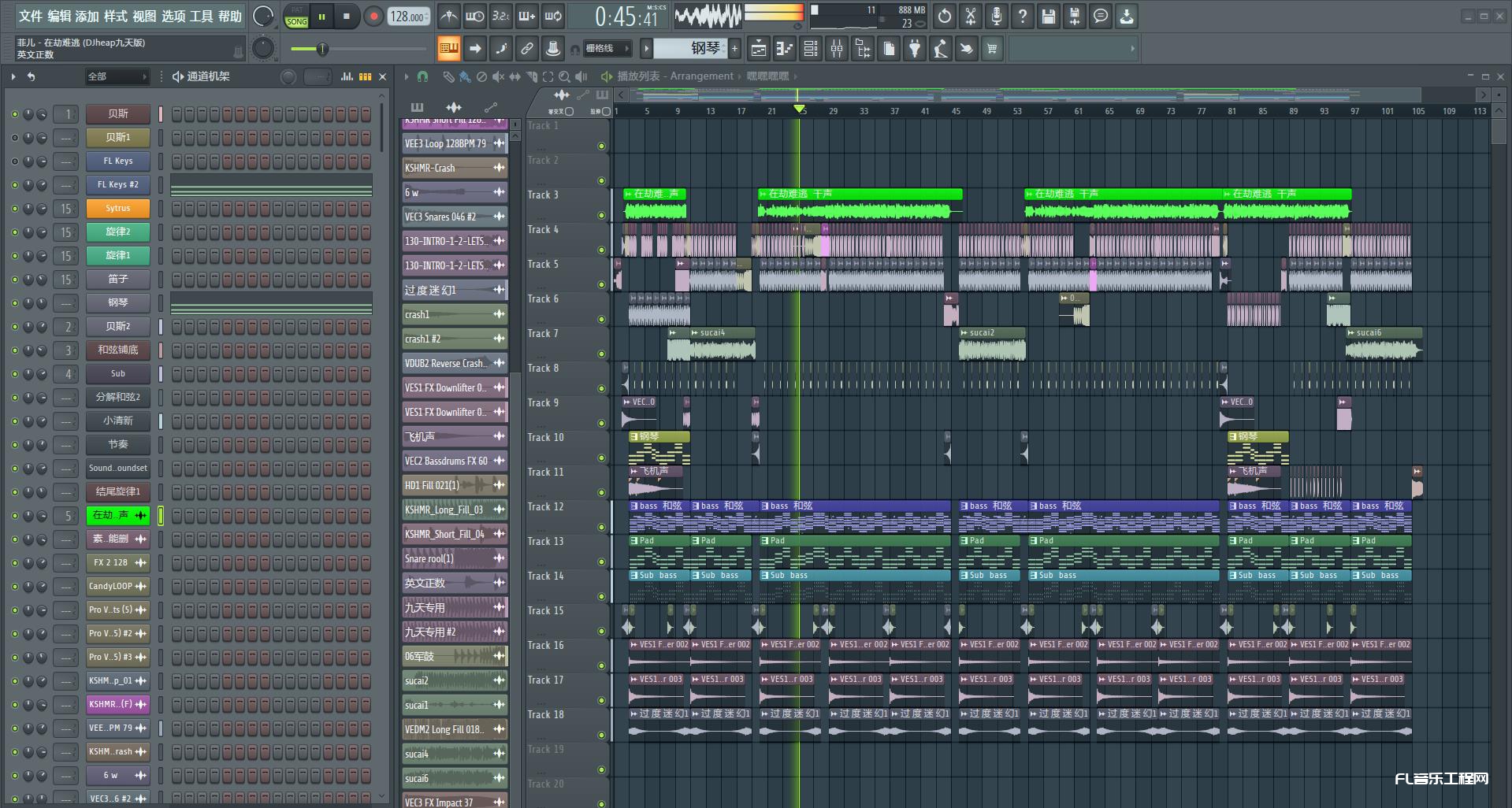Open the 样式 menu

[x=116, y=17]
